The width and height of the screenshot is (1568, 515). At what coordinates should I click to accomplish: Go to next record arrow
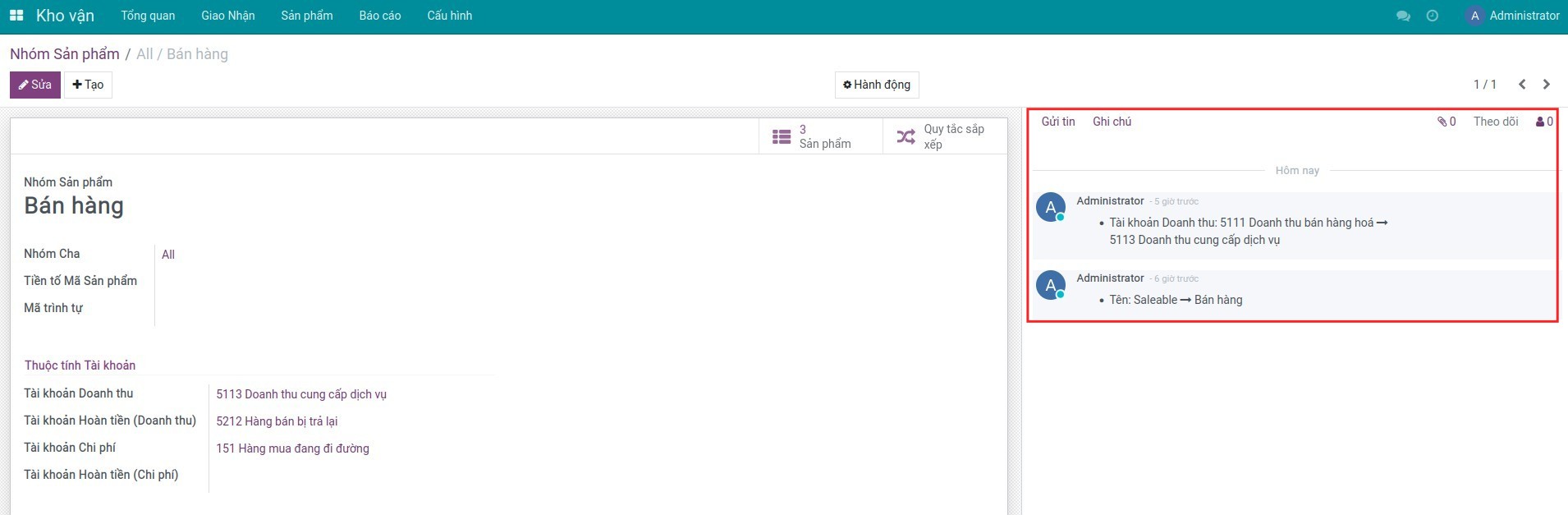click(1547, 85)
